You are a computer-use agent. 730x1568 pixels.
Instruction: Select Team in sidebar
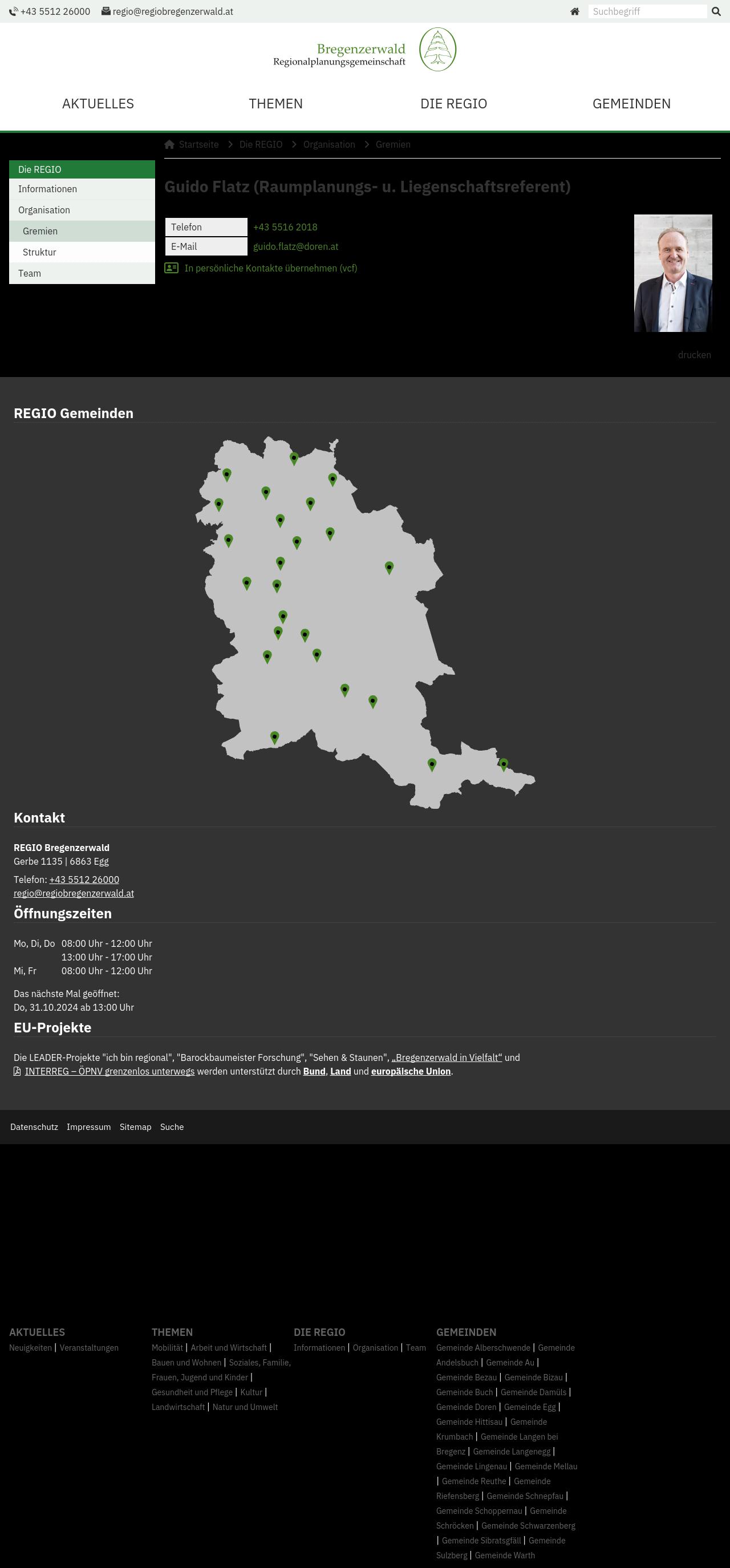82,273
